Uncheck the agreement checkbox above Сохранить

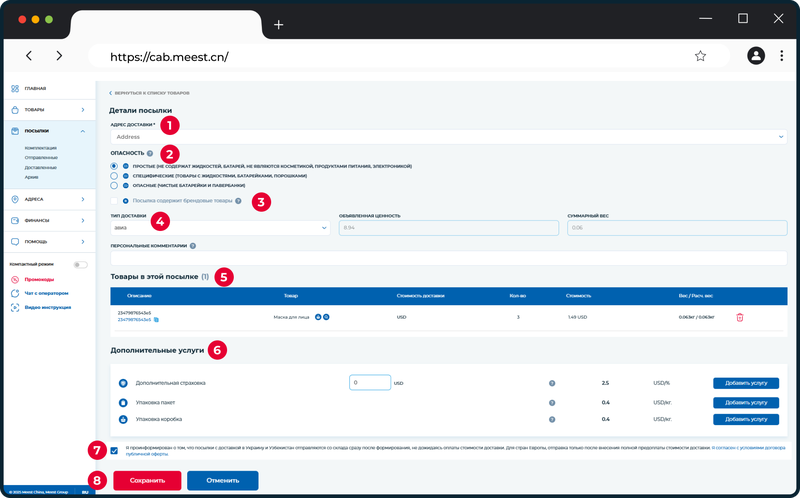coord(114,451)
